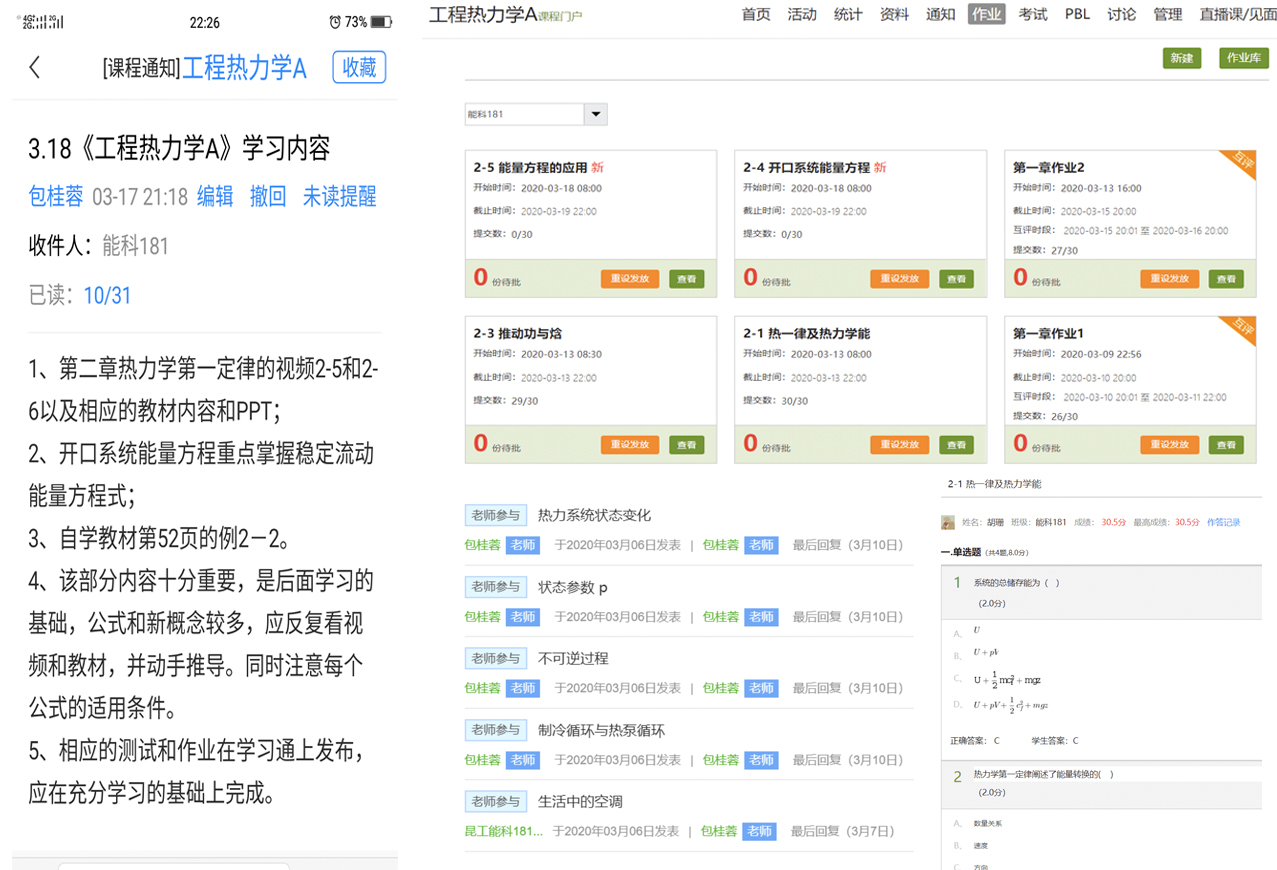
Task: Click student 胡珊's avatar picture
Action: pos(948,522)
